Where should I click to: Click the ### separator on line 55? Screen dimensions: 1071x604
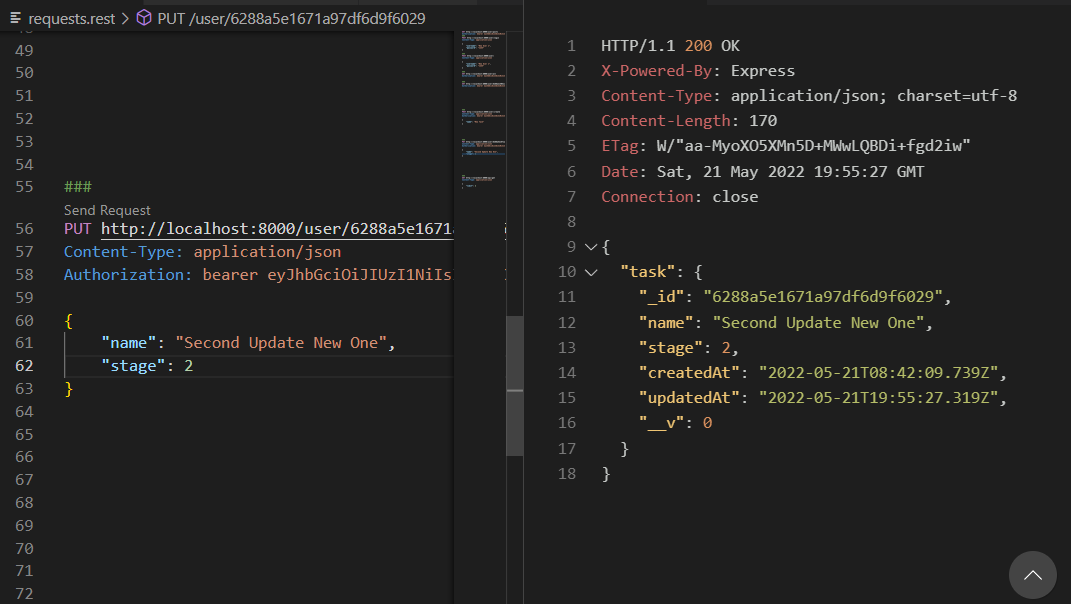click(x=78, y=187)
